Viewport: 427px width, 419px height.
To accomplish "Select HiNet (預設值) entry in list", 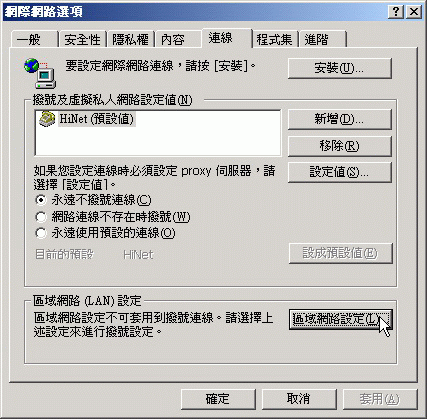I will click(x=97, y=119).
